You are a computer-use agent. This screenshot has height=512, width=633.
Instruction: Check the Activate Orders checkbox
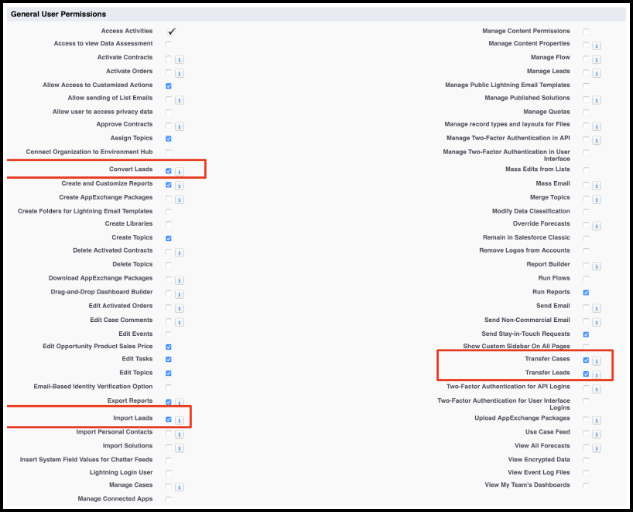[169, 72]
